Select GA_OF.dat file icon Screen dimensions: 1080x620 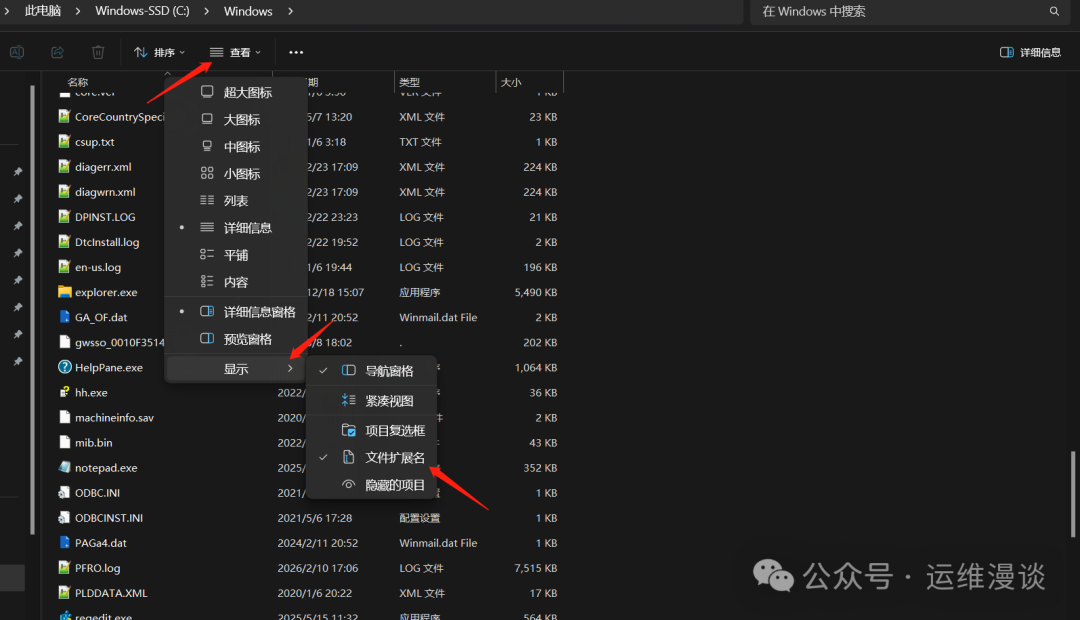[x=65, y=317]
